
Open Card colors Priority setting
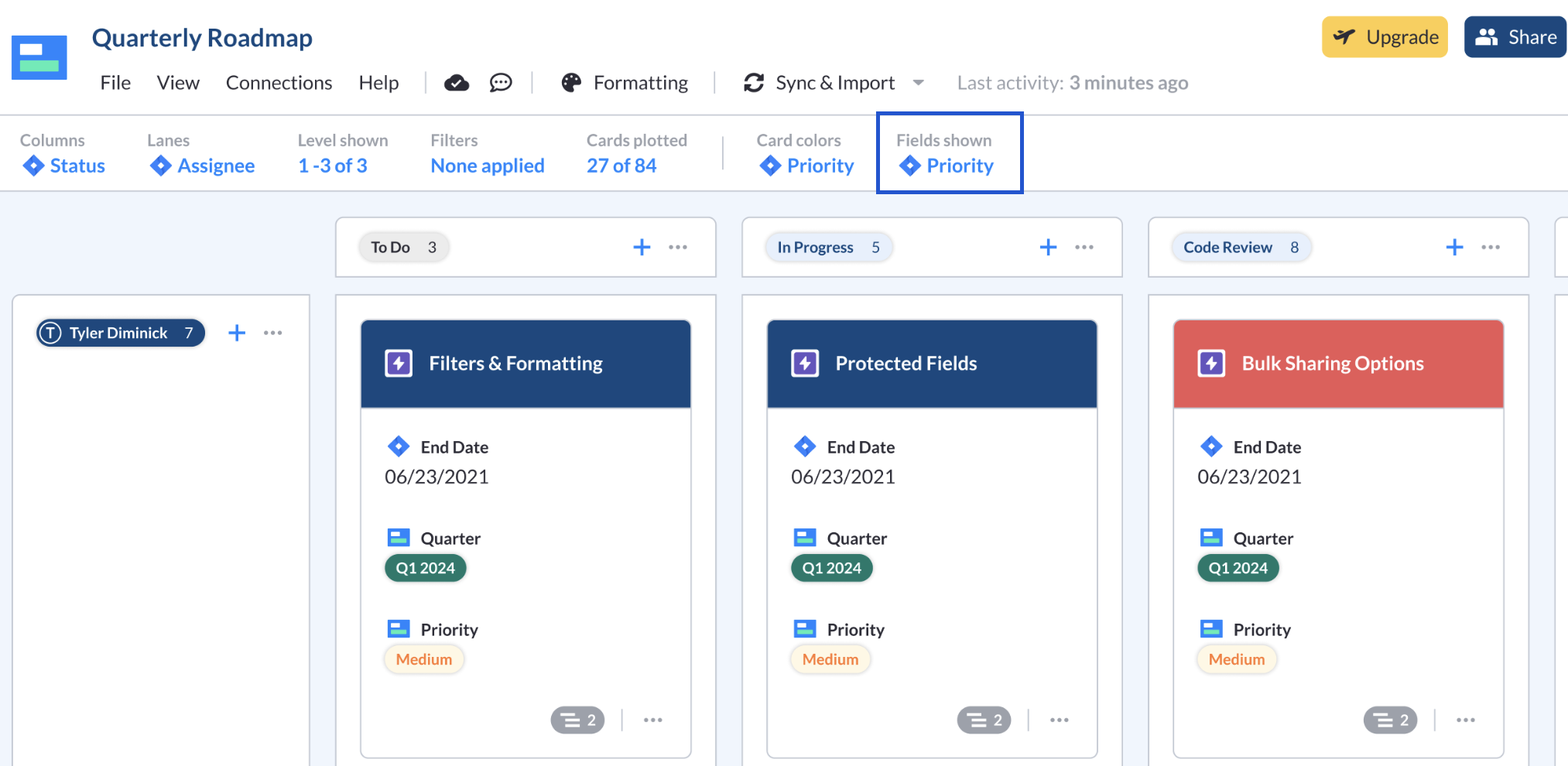[806, 166]
